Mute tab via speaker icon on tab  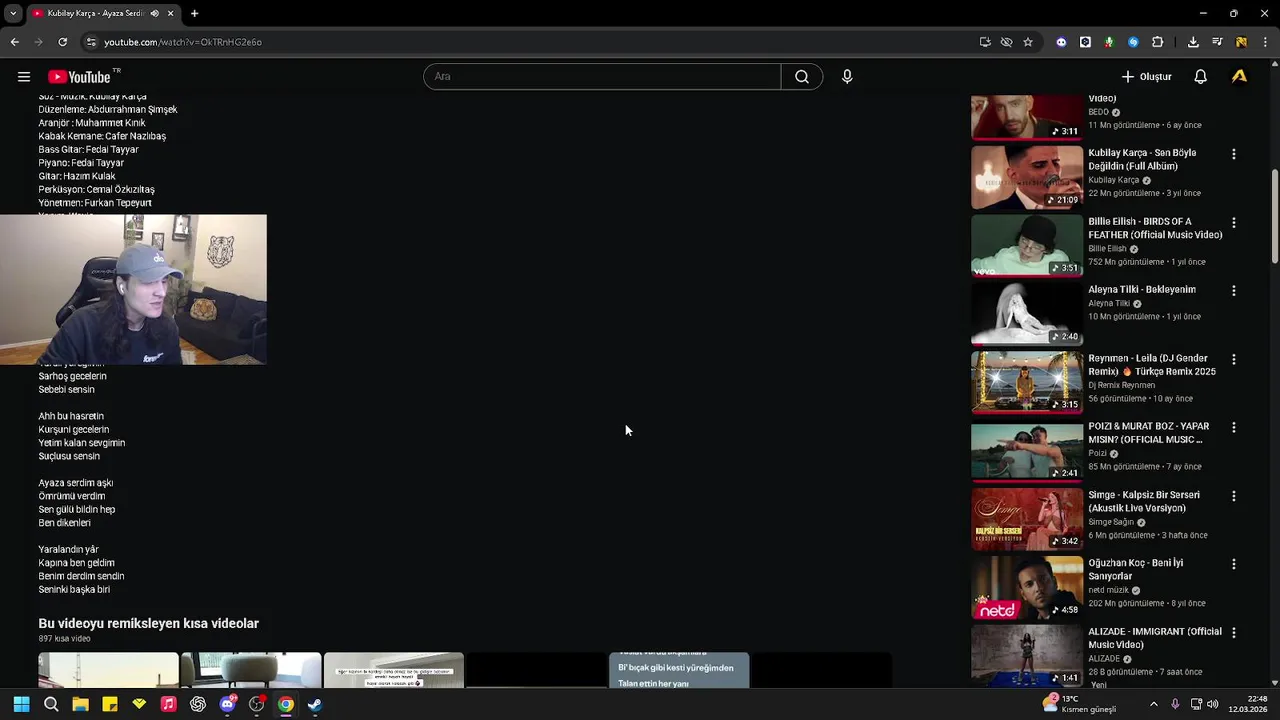coord(154,13)
